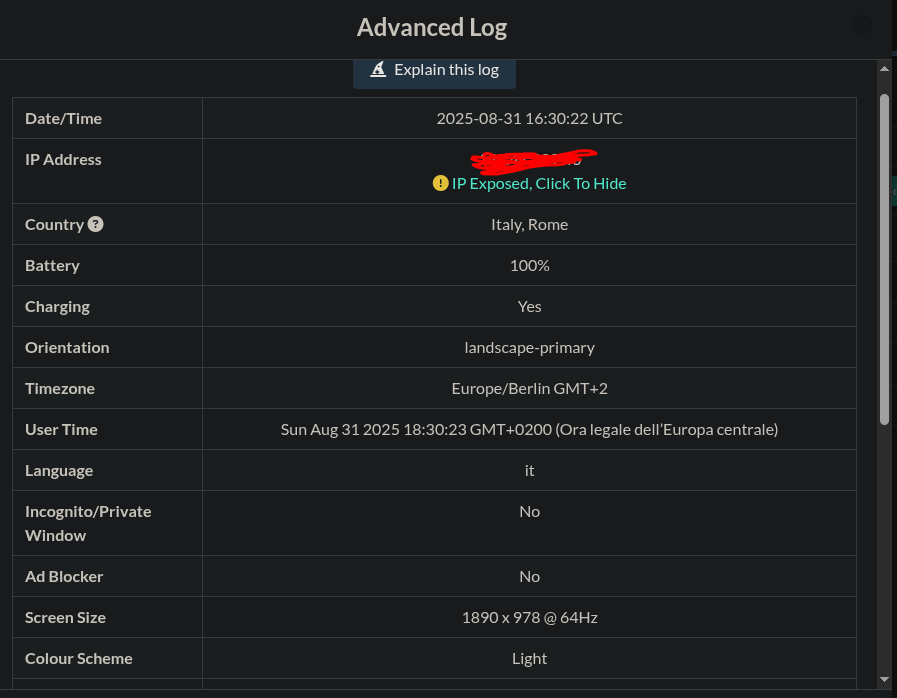Select the Date/Time value 2025-08-31 16:30:22 UTC
The image size is (897, 698).
point(529,118)
